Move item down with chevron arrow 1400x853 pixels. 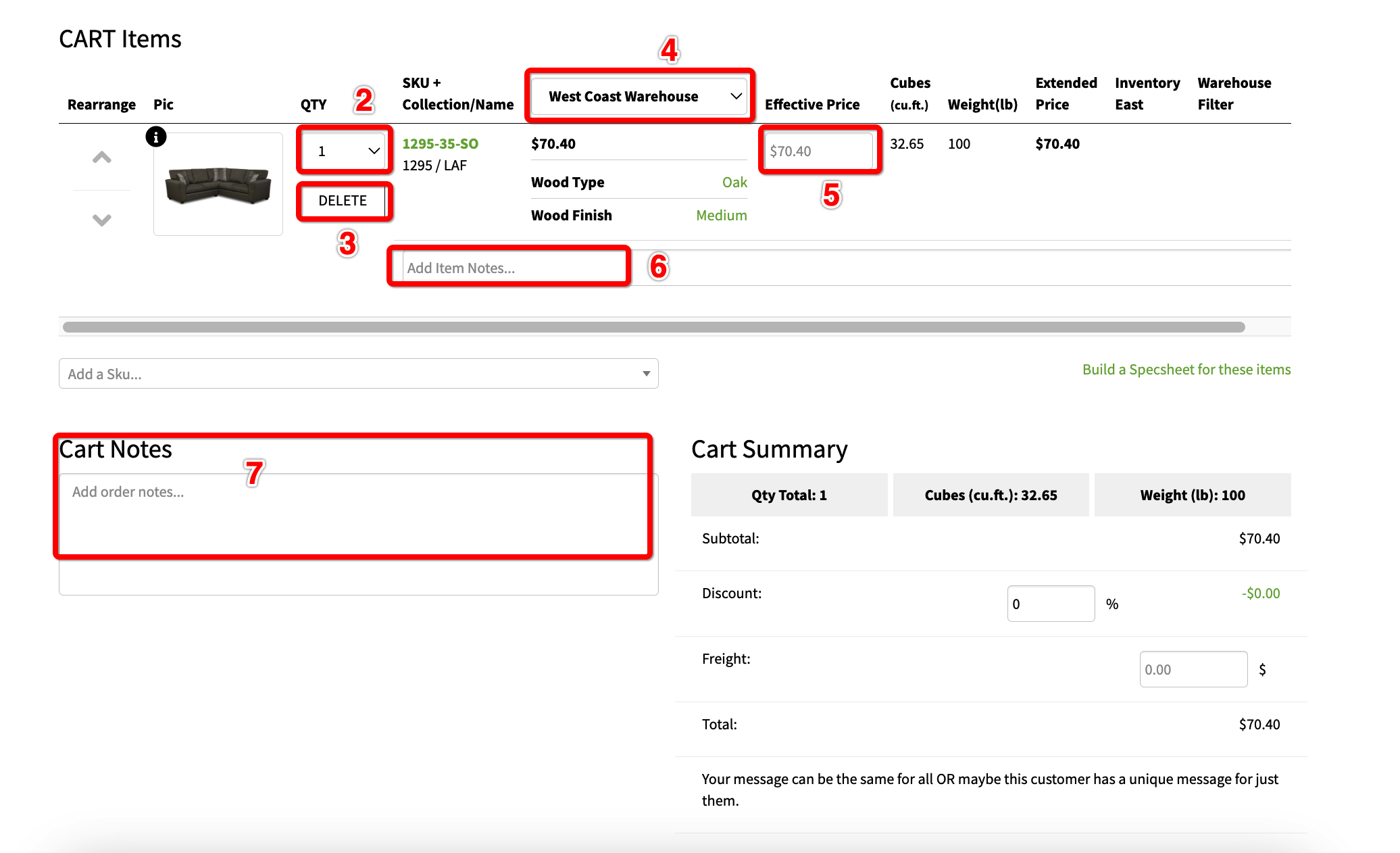pyautogui.click(x=101, y=220)
